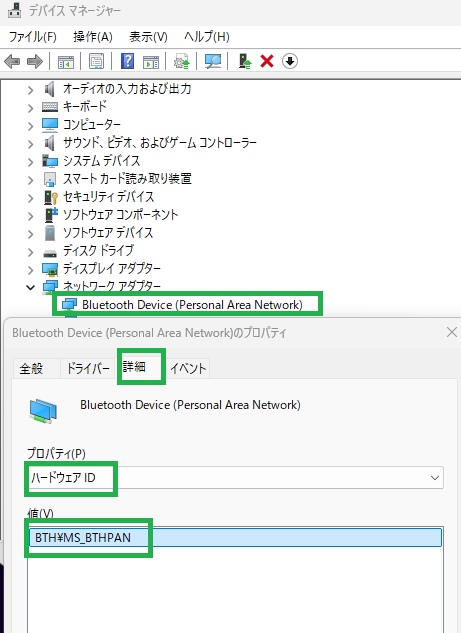Image resolution: width=461 pixels, height=633 pixels.
Task: Click the Forward arrow toolbar icon
Action: click(x=35, y=61)
